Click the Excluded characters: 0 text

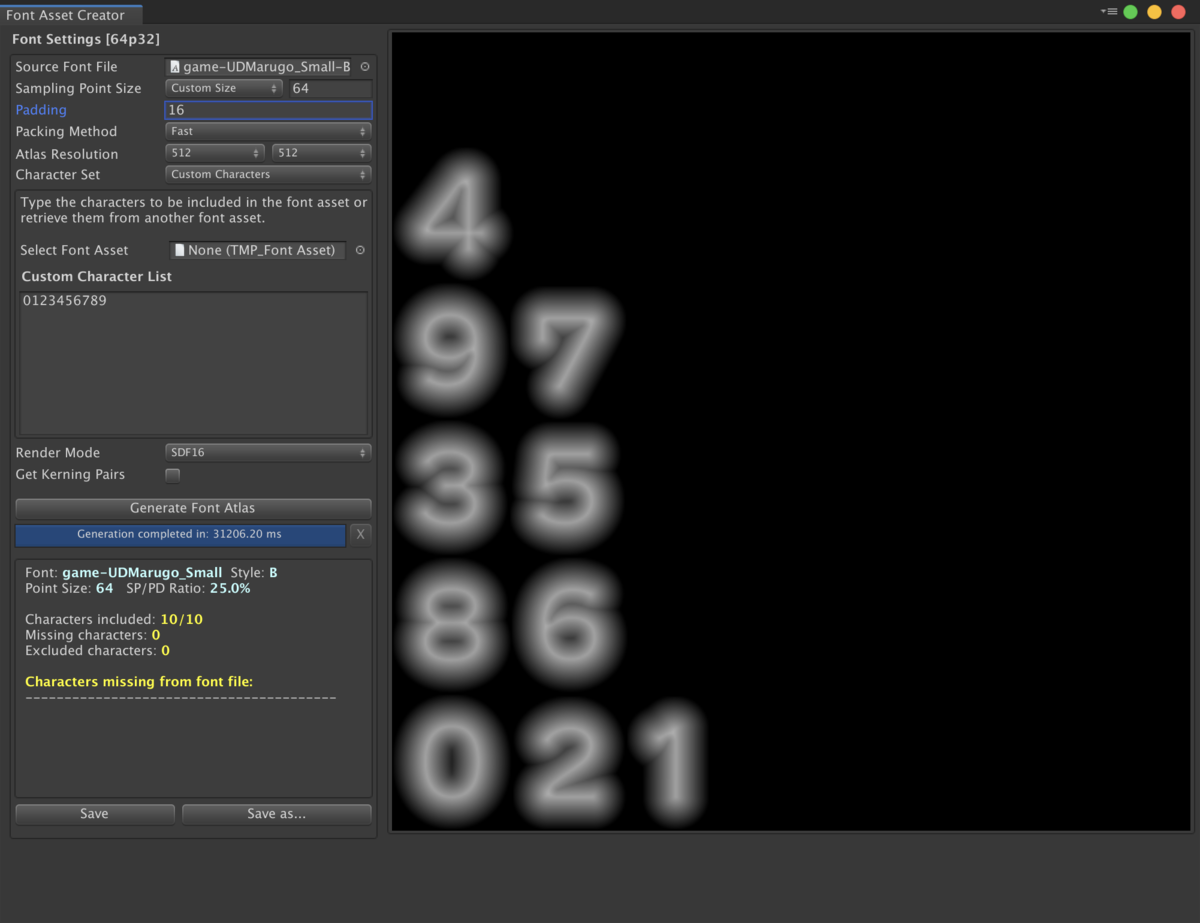(x=97, y=651)
